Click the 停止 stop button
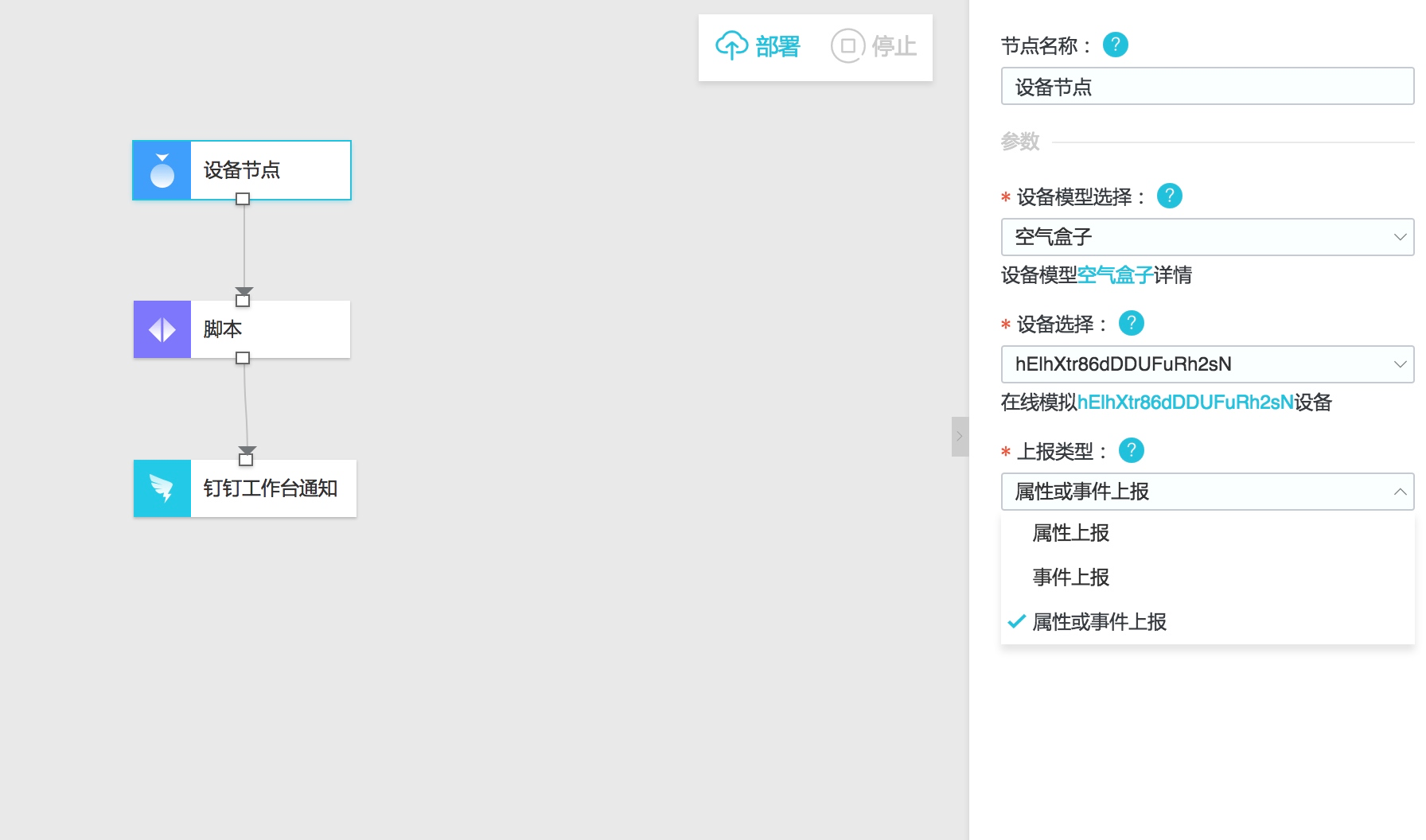The height and width of the screenshot is (840, 1426). tap(874, 46)
